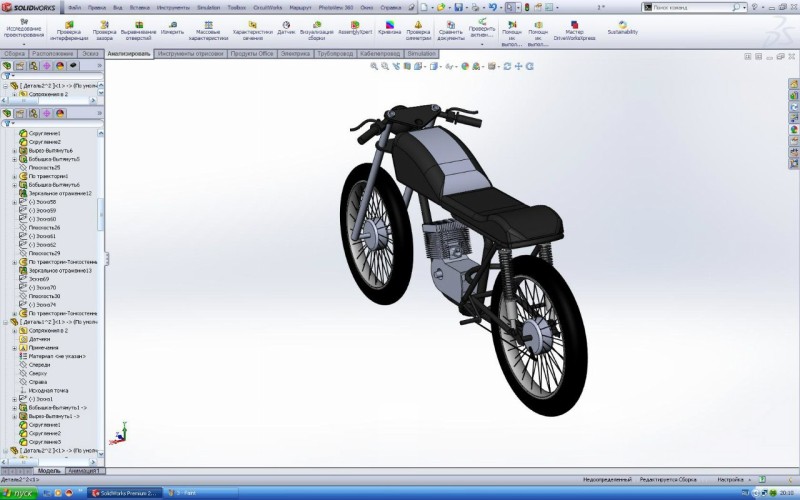Screen dimensions: 800x500
Task: Open Массовые характеристики mass properties
Action: tap(208, 31)
